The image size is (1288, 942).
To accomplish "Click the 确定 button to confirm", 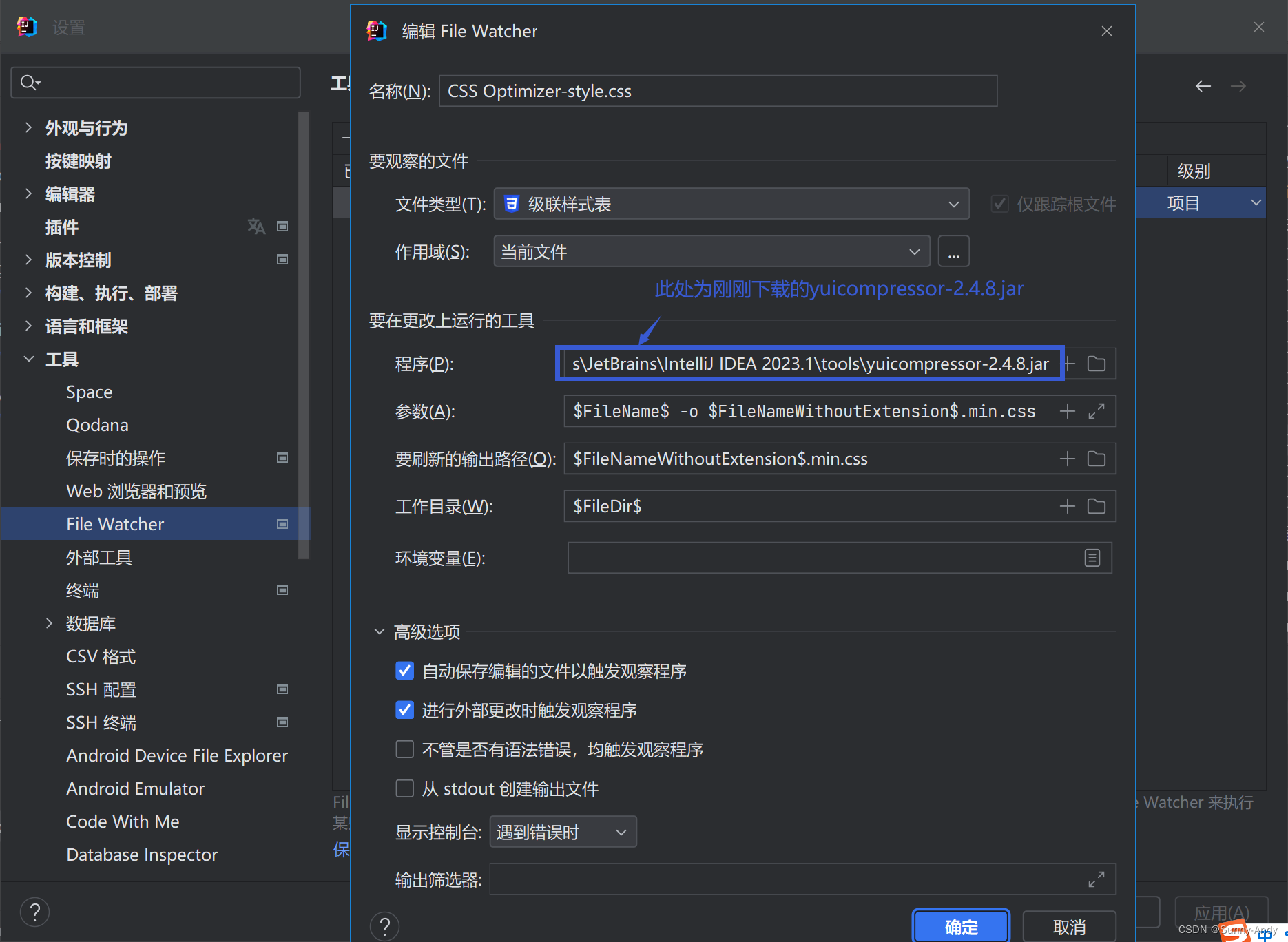I will (960, 925).
